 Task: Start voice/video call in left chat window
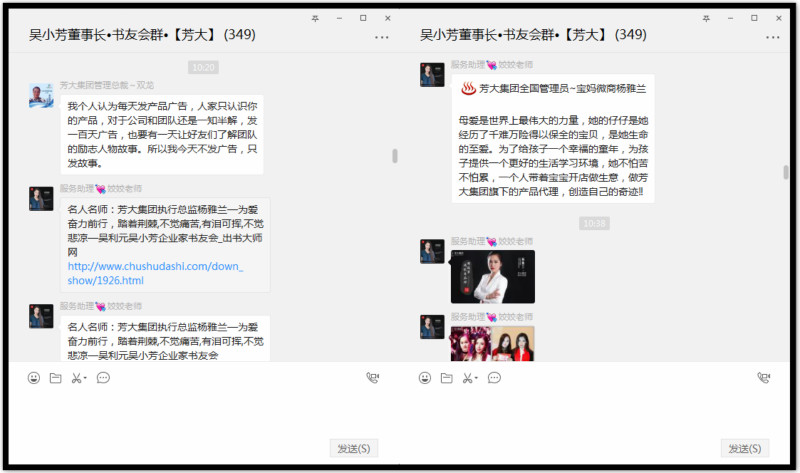click(x=373, y=378)
